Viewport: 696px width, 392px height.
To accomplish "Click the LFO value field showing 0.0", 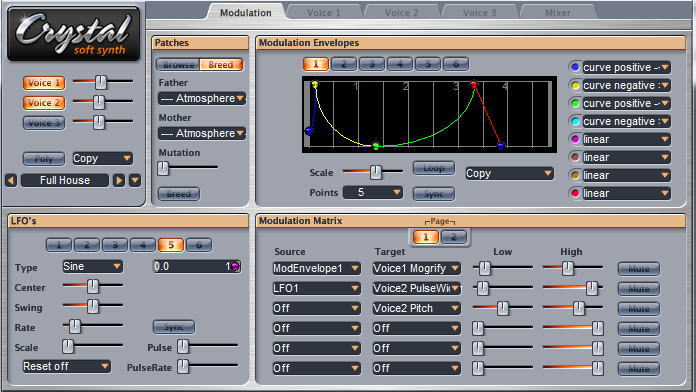I will (x=197, y=266).
